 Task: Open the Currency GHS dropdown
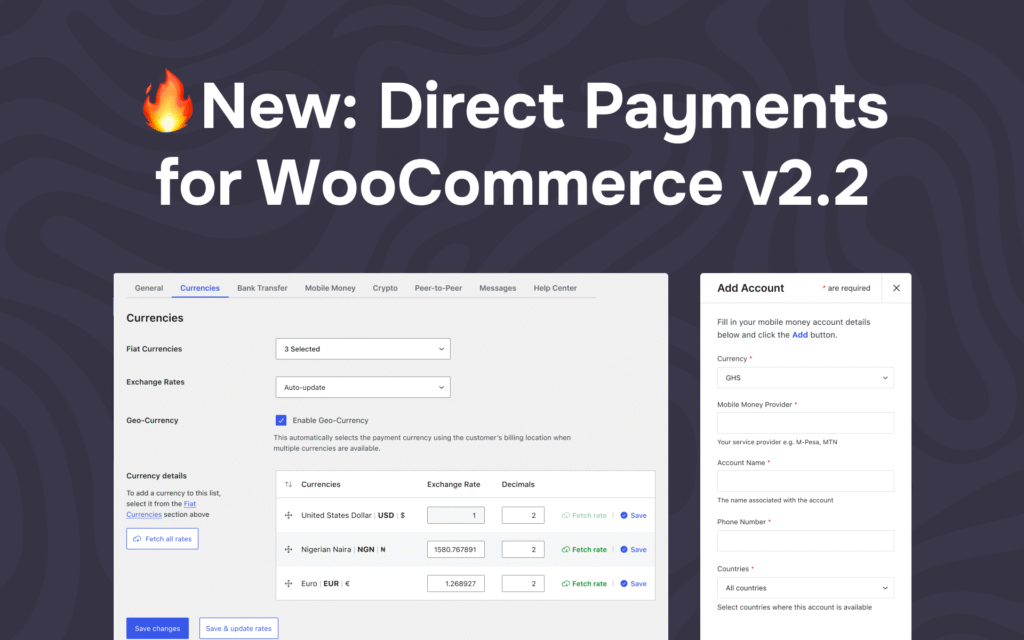click(805, 378)
